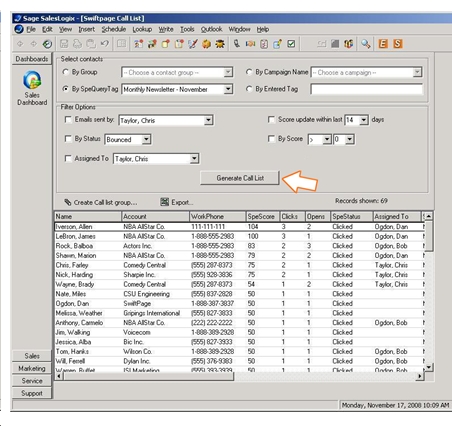This screenshot has width=452, height=426.
Task: Open the Schedule menu
Action: (x=114, y=29)
